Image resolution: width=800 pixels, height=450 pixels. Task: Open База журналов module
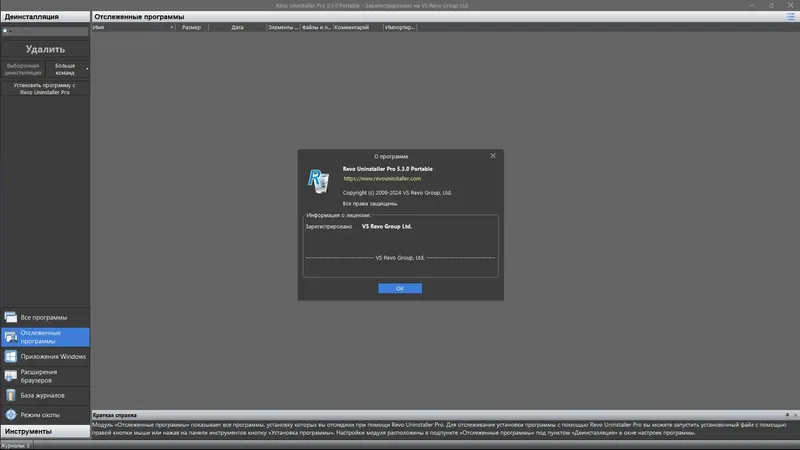(x=45, y=395)
